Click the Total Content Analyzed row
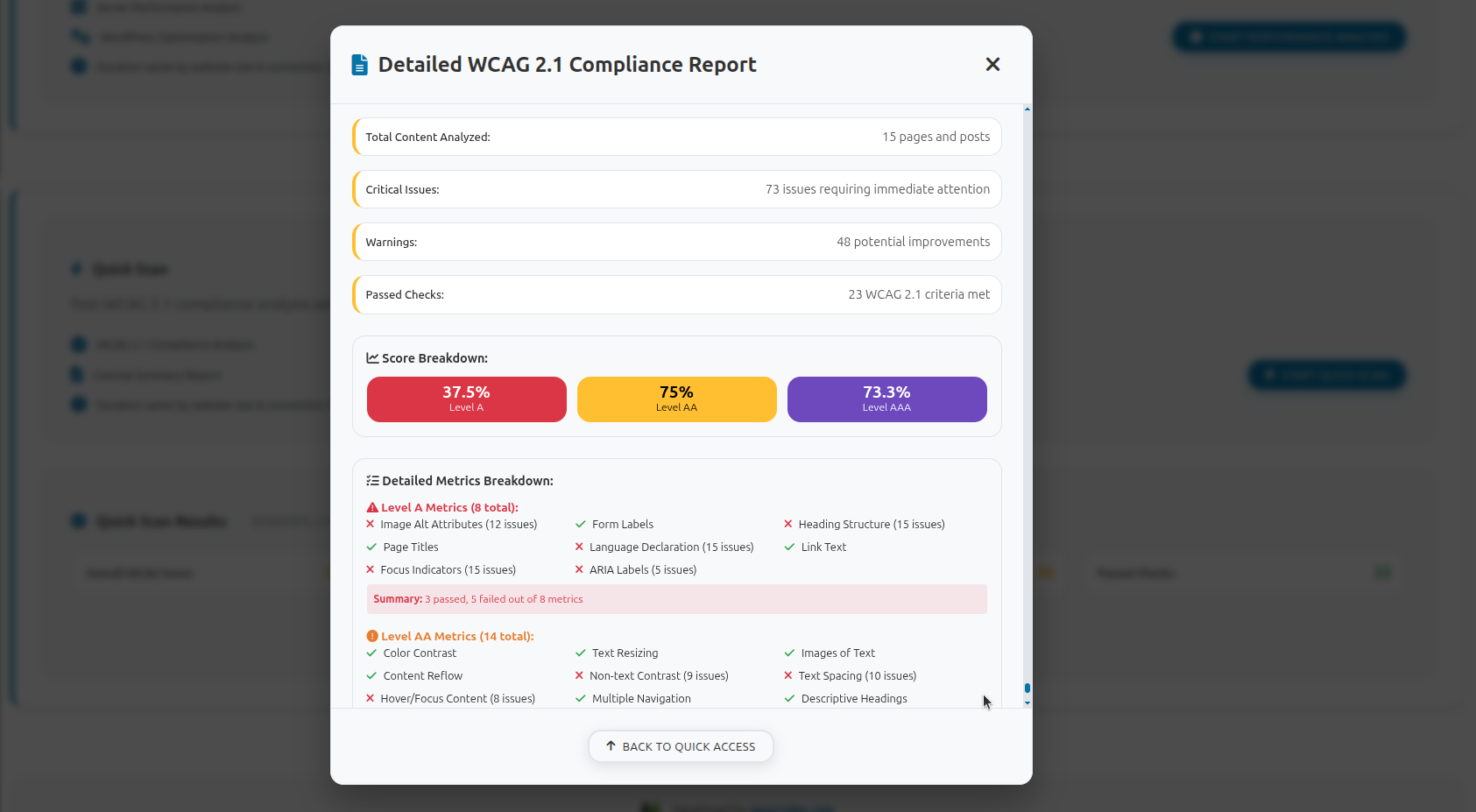1476x812 pixels. (x=676, y=137)
